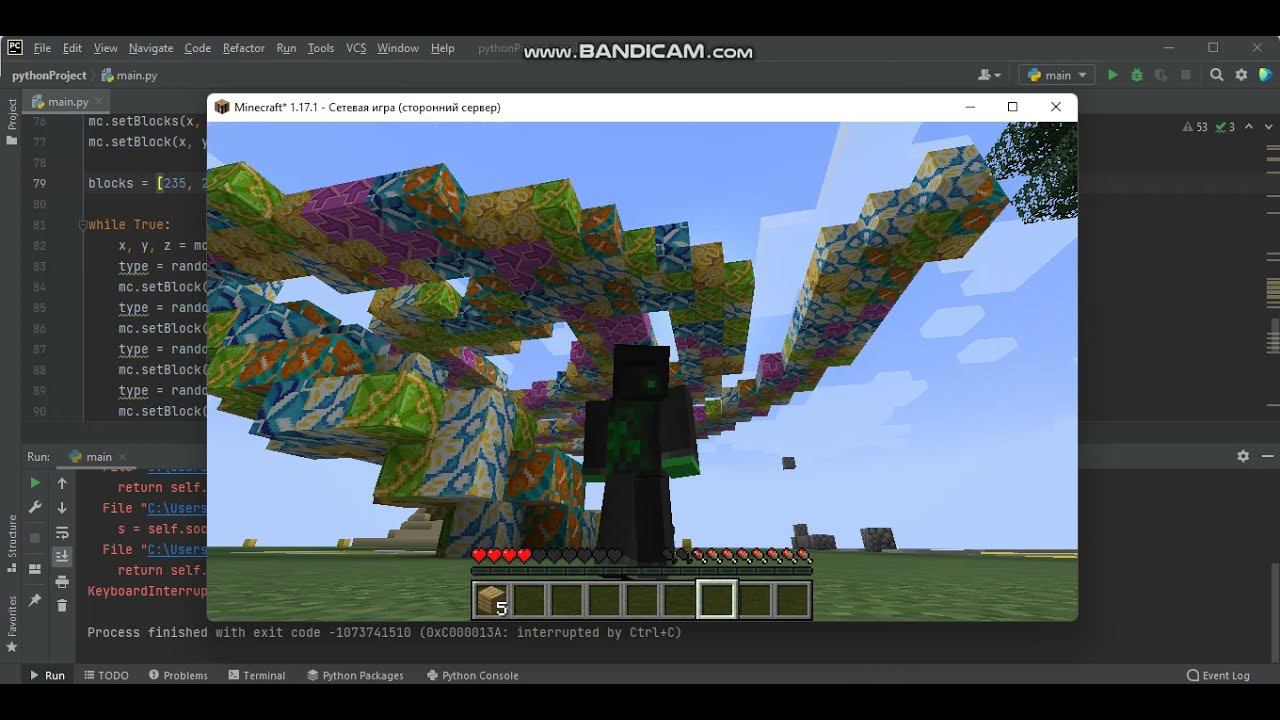Open the Code menu
The image size is (1280, 720).
click(197, 48)
